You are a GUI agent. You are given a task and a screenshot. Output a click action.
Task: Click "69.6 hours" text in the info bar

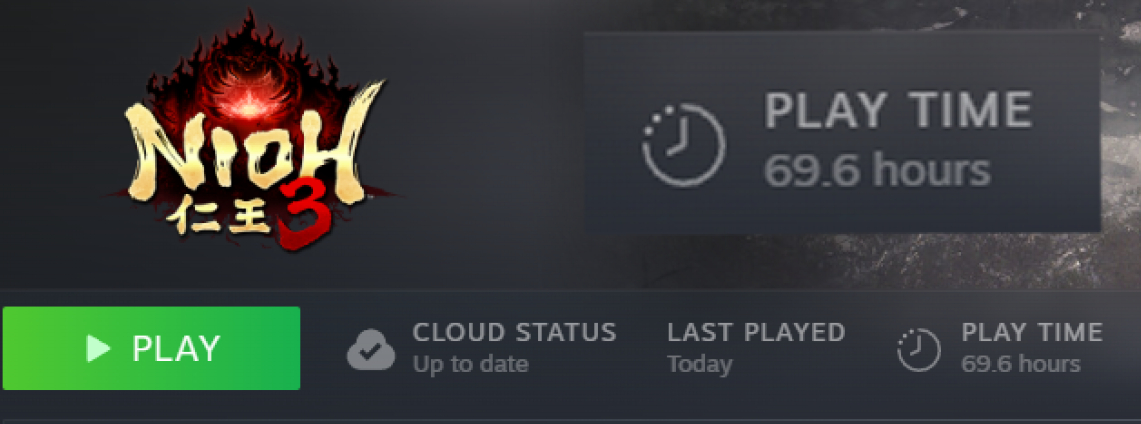pos(1020,364)
